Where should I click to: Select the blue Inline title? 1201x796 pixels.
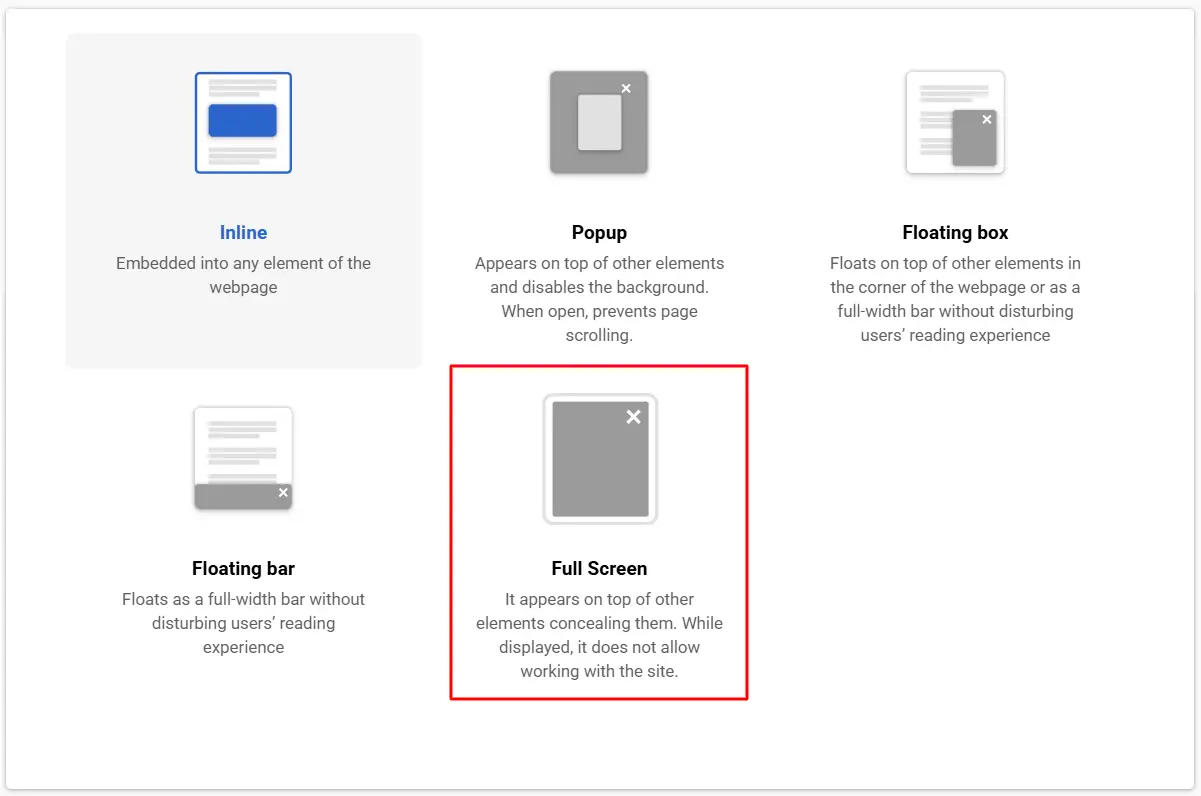(243, 233)
